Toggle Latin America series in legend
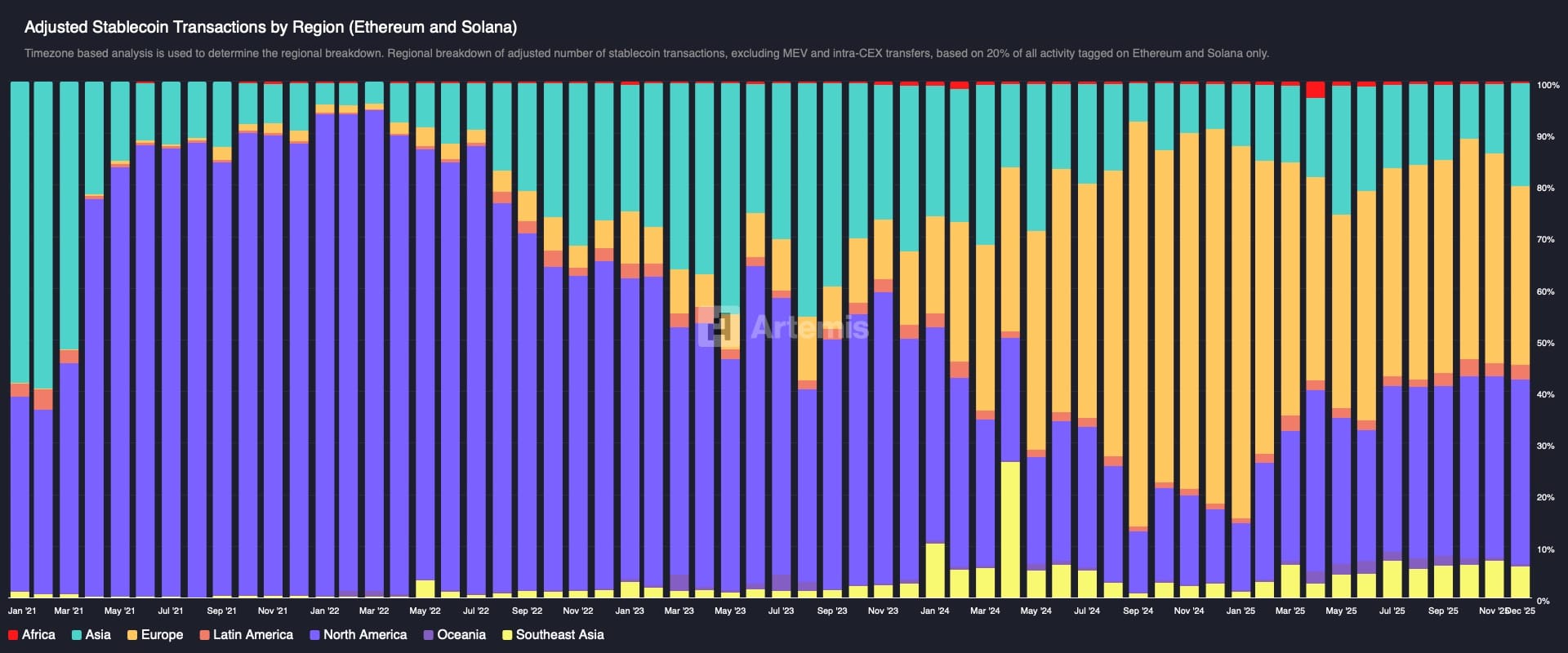 click(246, 635)
